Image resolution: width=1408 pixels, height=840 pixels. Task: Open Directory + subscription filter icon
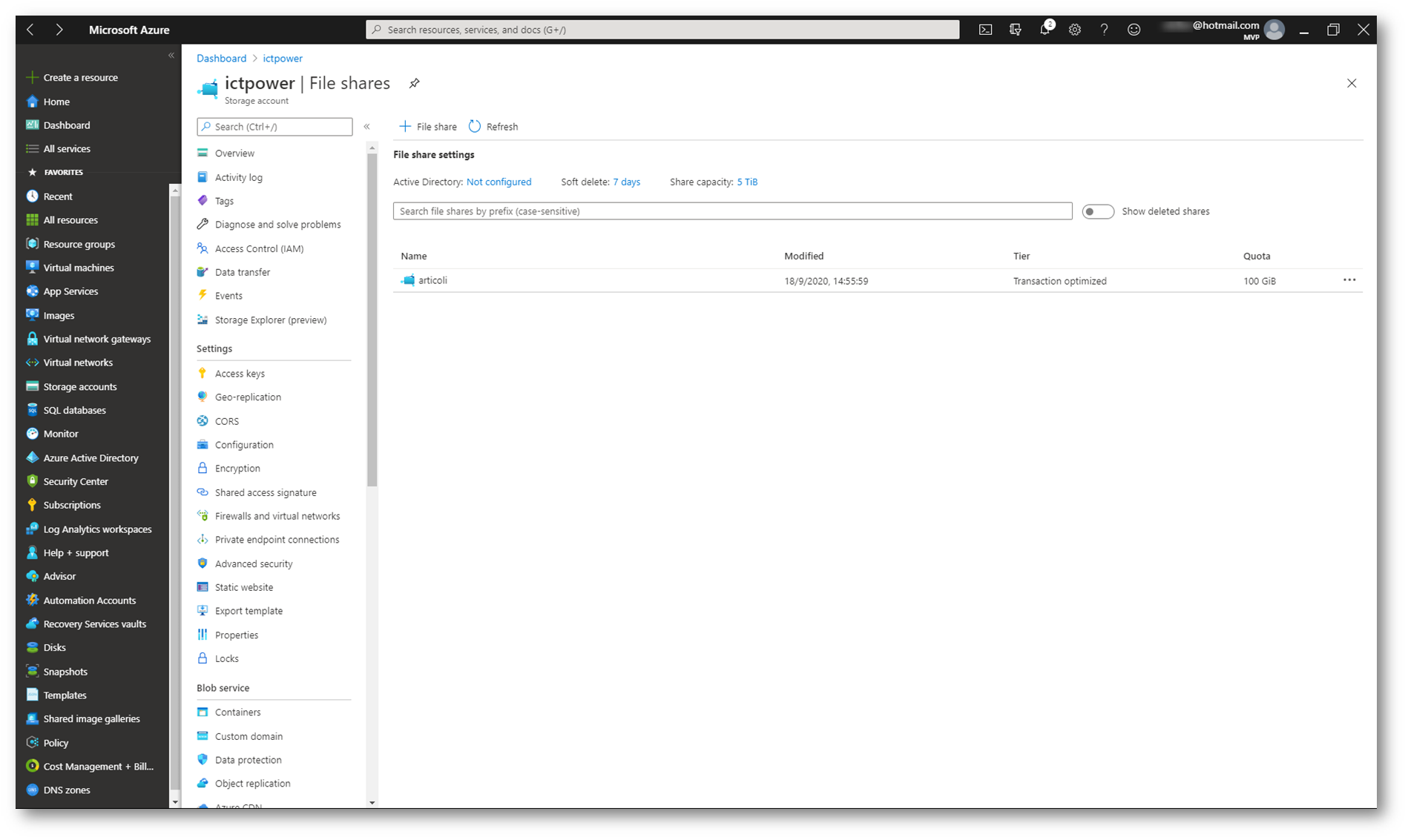click(x=1015, y=30)
